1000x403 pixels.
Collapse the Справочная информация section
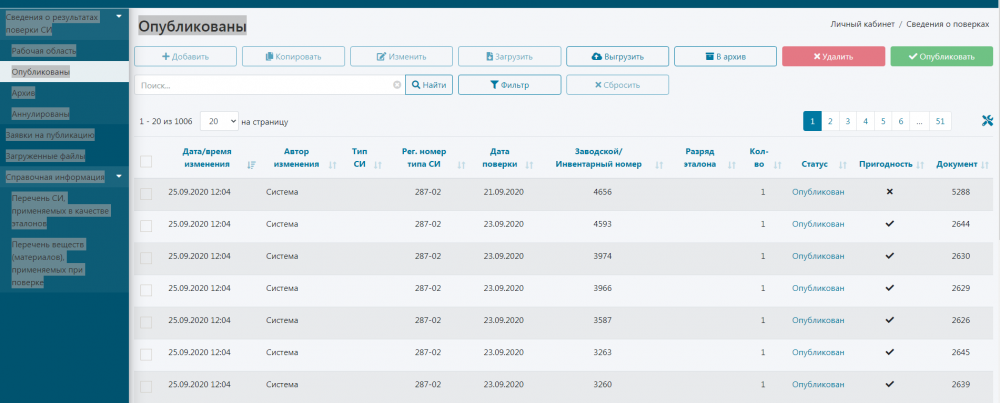119,177
